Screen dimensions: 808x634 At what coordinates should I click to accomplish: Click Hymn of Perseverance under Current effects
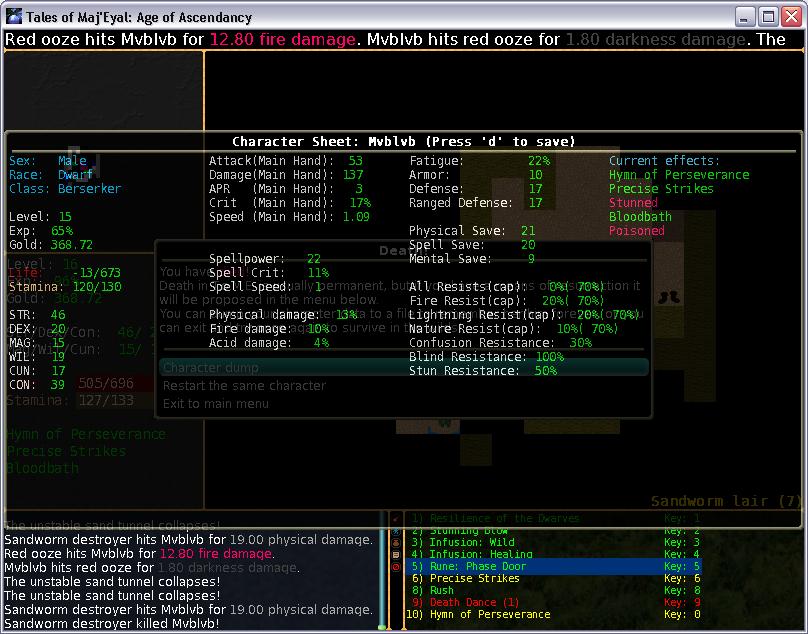679,175
